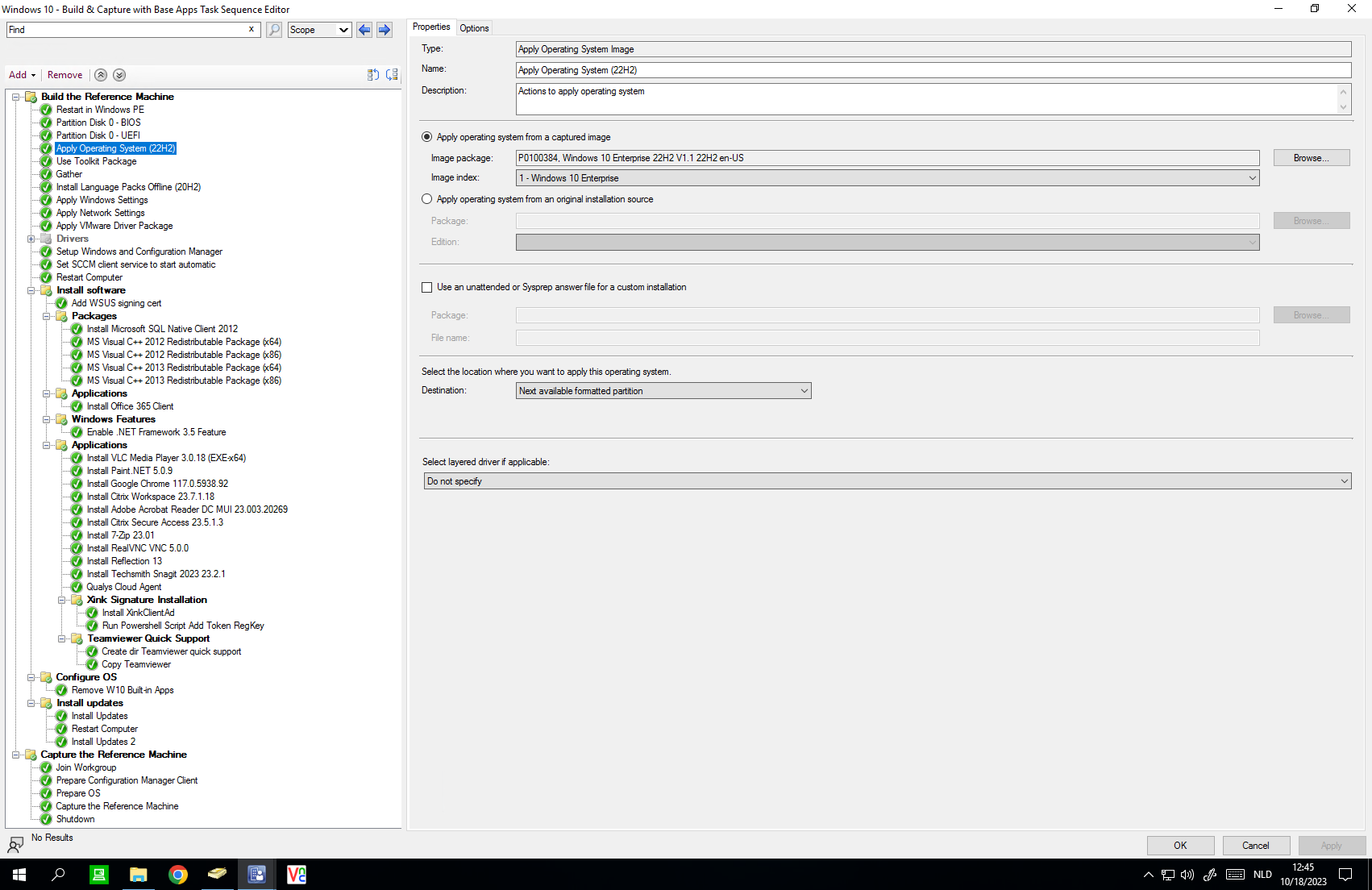This screenshot has height=890, width=1372.
Task: Open the taskbar clock and date
Action: [x=1303, y=875]
